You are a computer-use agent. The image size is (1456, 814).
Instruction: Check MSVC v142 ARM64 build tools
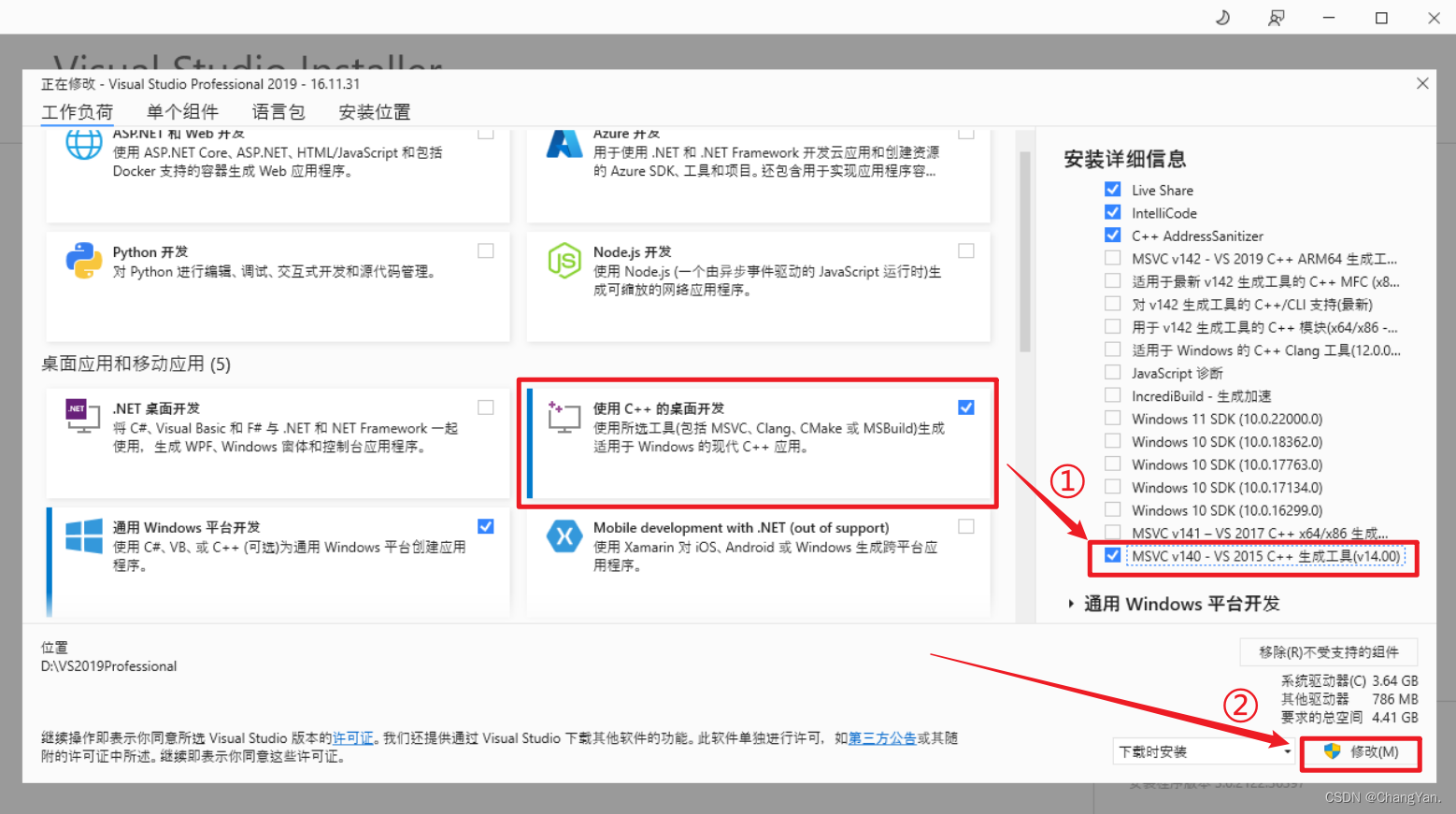coord(1112,258)
